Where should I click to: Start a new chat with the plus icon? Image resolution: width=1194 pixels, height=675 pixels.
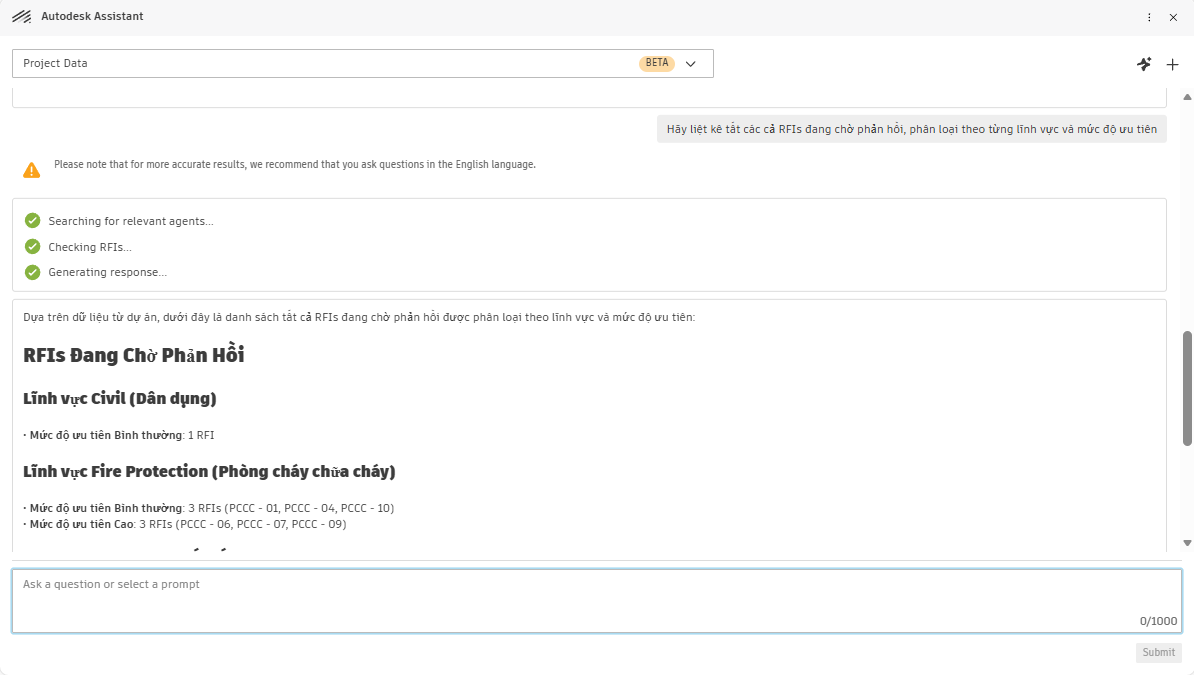[x=1173, y=65]
